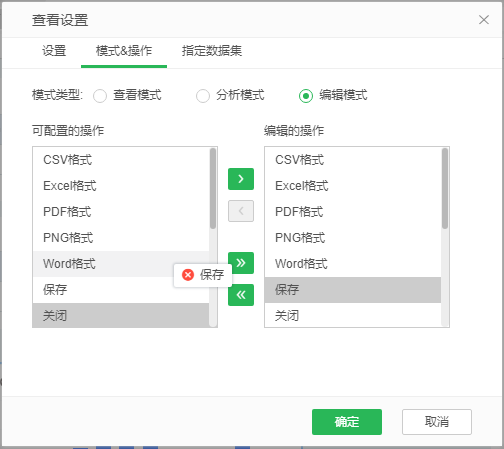Close the 查看设置 dialog with X

[x=484, y=20]
